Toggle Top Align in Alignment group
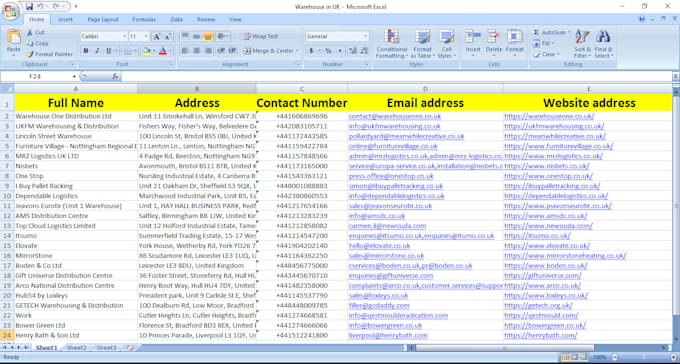This screenshot has width=680, height=364. point(185,36)
